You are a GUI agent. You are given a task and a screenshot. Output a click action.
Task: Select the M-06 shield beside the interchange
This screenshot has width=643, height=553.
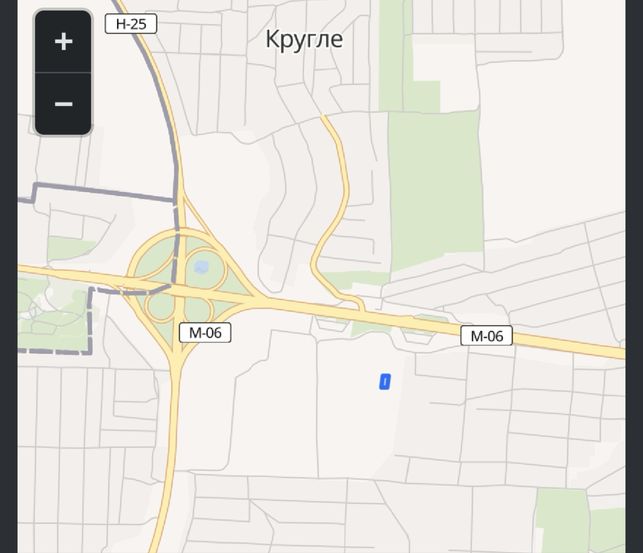point(205,332)
